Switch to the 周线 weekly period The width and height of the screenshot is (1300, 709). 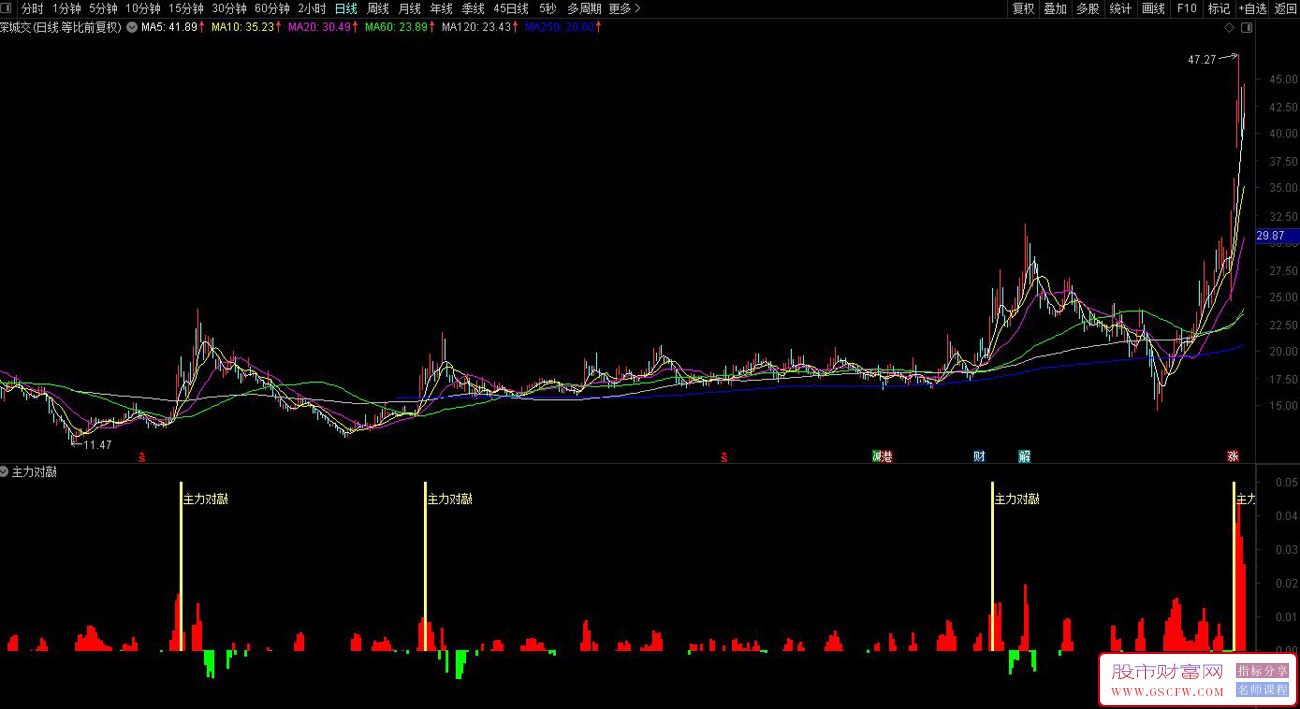pos(378,8)
